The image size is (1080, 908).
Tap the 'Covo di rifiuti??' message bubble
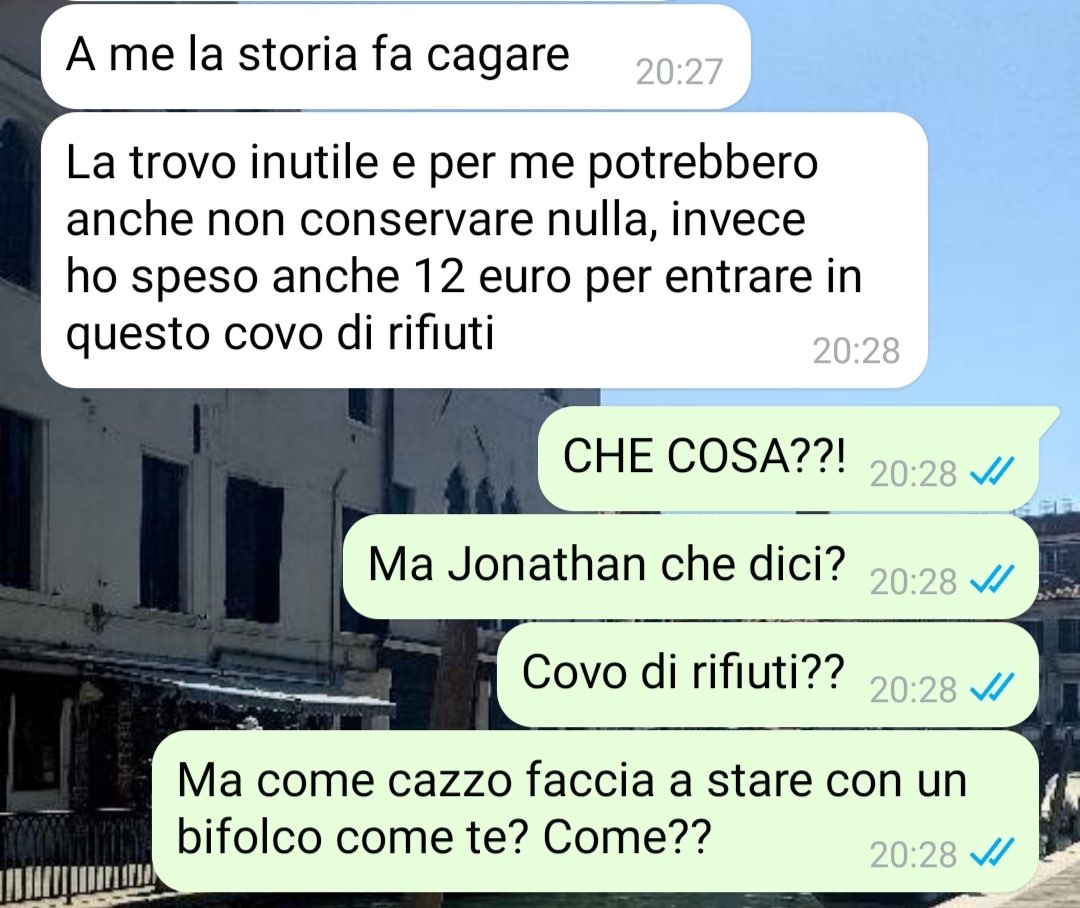coord(768,674)
